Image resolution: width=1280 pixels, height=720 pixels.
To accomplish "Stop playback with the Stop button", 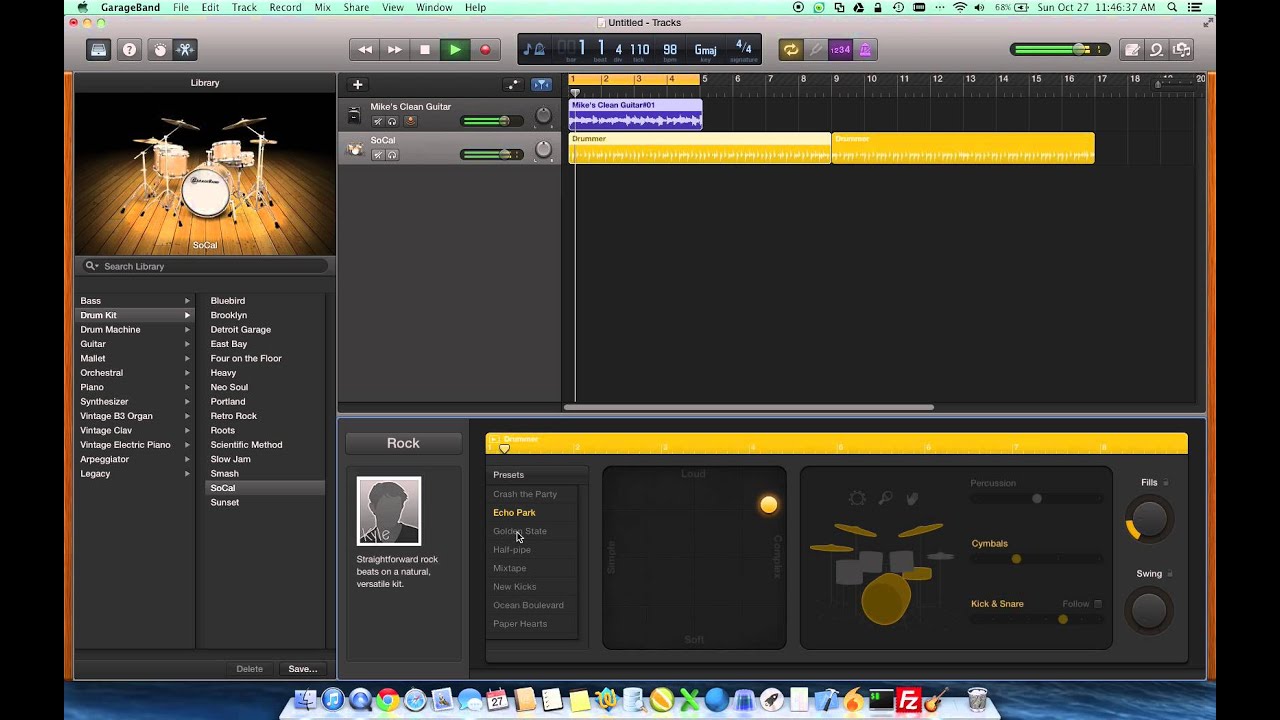I will pos(425,50).
